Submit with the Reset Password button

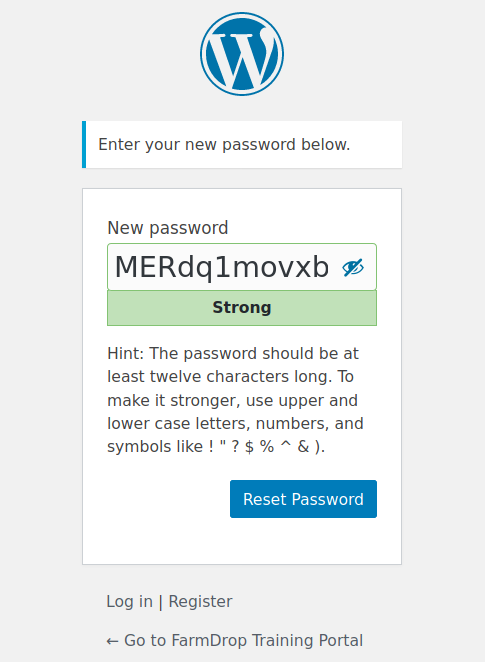point(303,499)
